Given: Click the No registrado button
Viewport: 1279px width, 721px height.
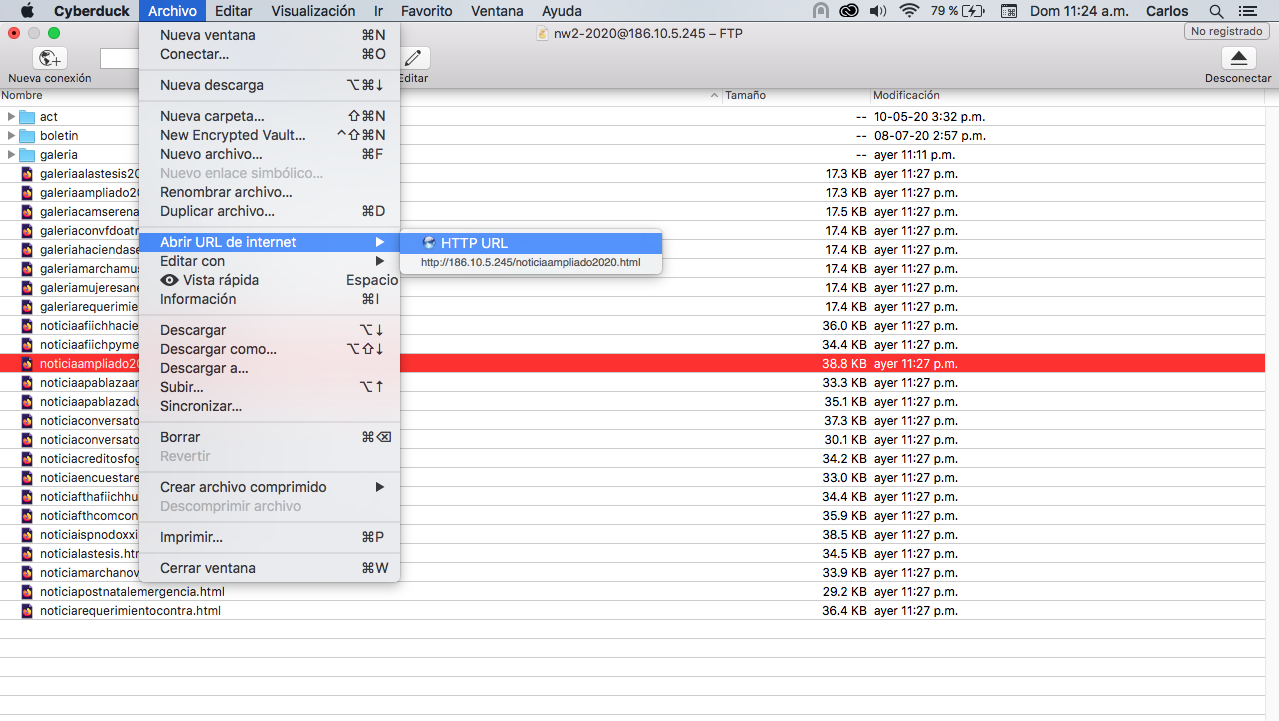Looking at the screenshot, I should point(1227,32).
